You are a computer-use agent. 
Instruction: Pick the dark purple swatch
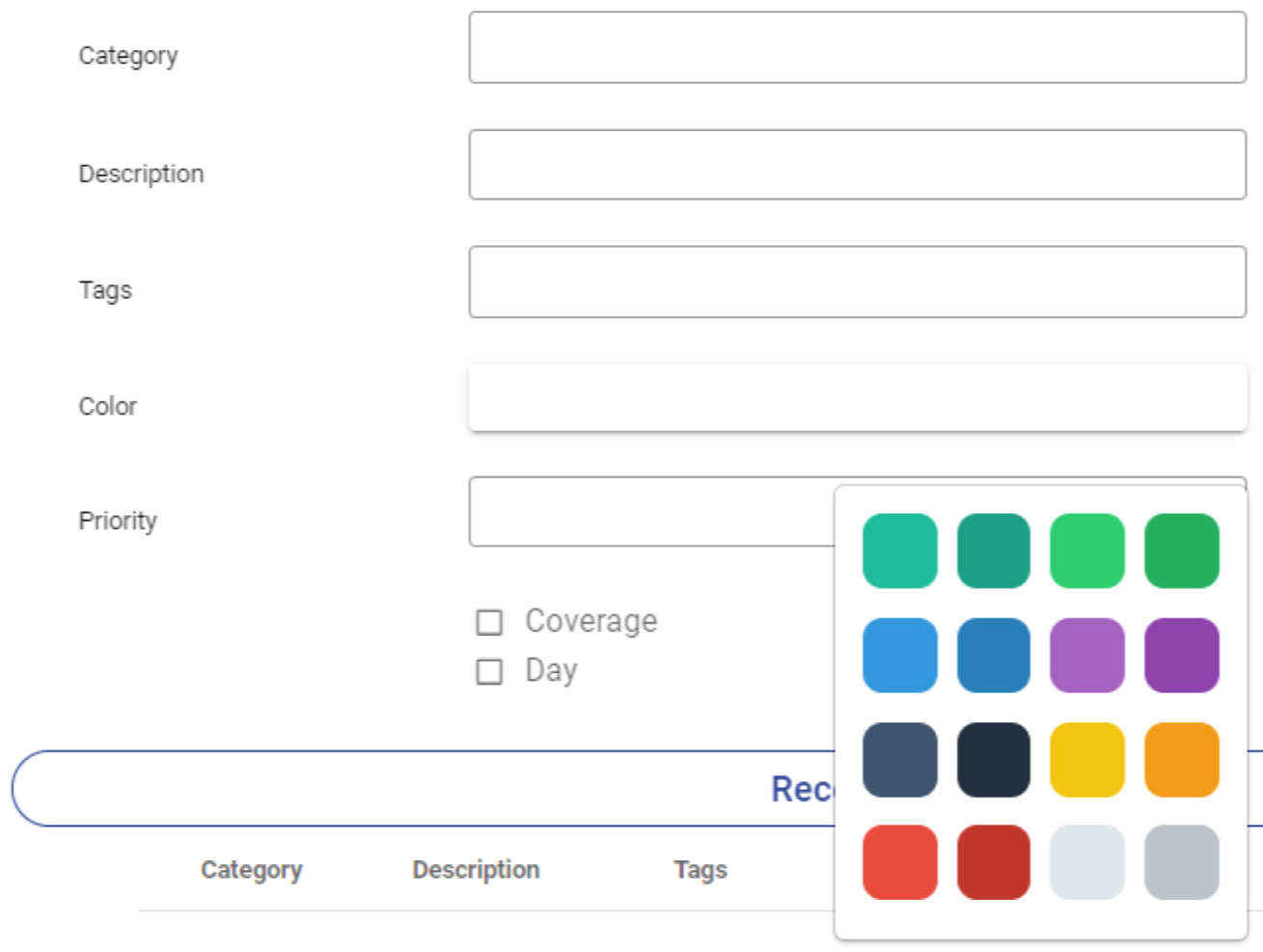1181,655
